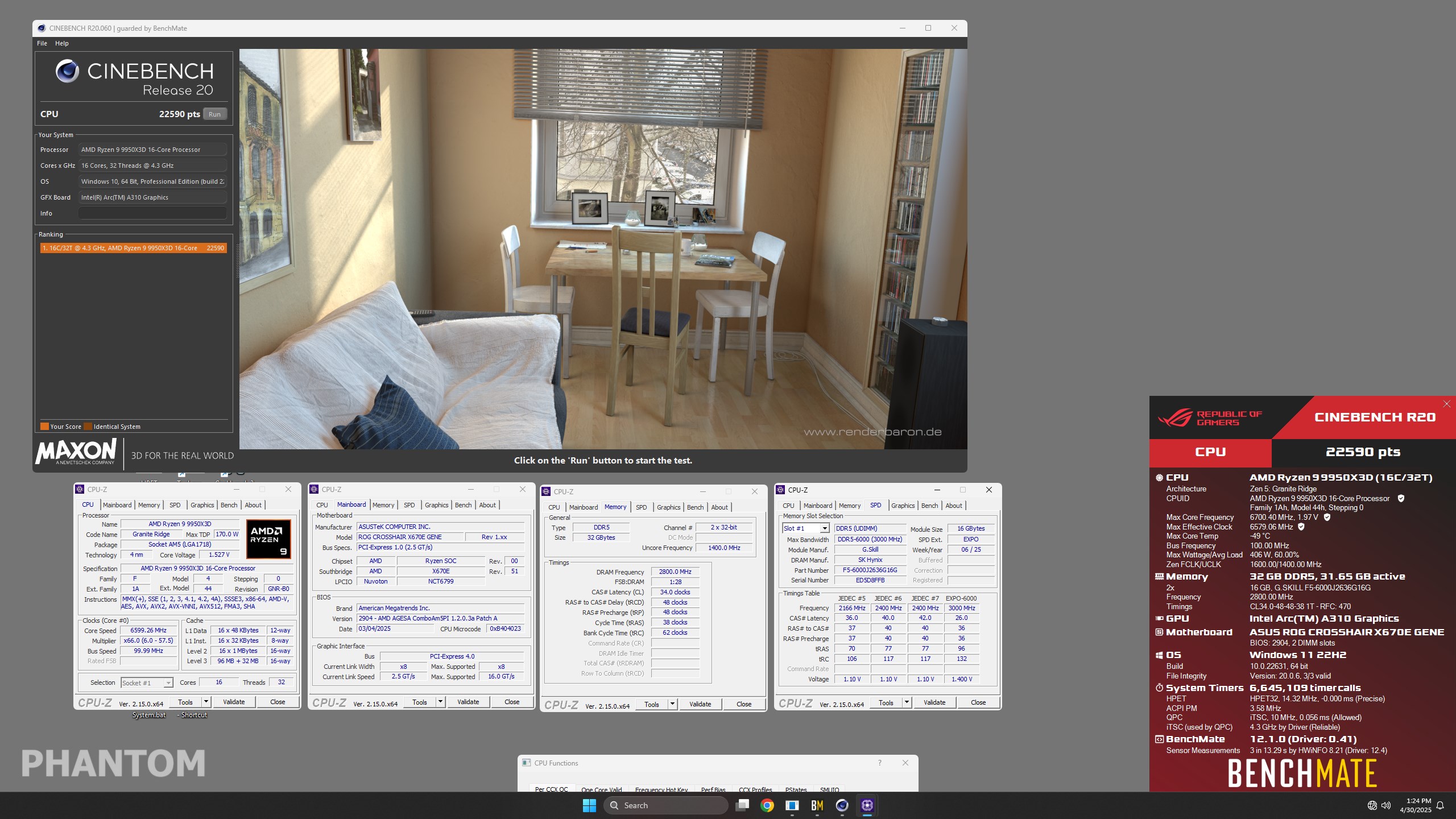The width and height of the screenshot is (1456, 819).
Task: Open the Windows Start menu
Action: click(x=589, y=805)
